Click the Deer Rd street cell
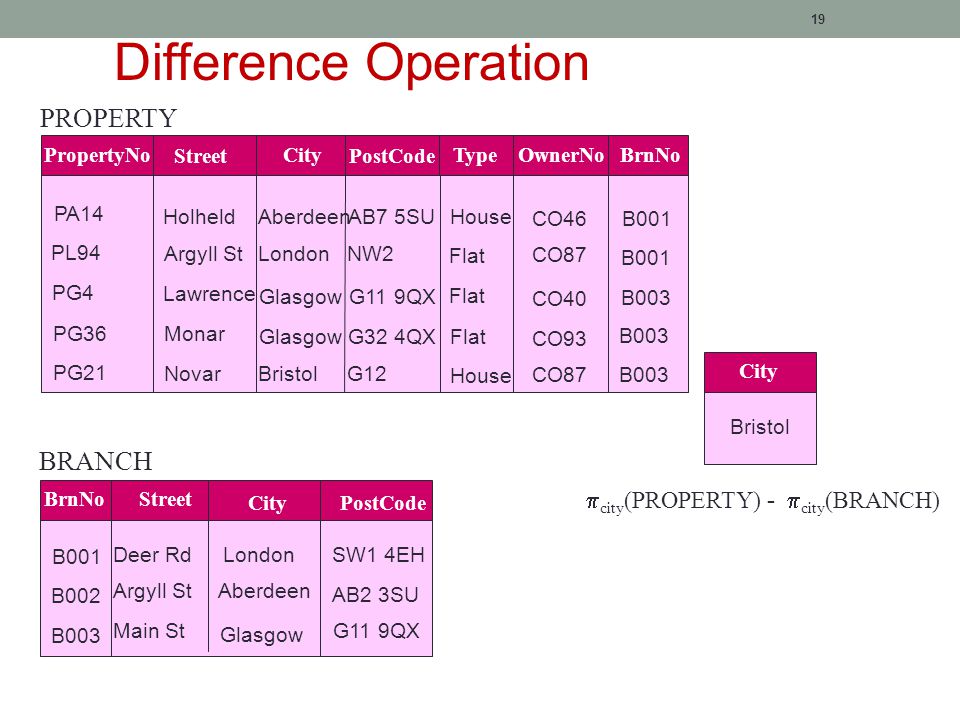960x720 pixels. [x=152, y=555]
